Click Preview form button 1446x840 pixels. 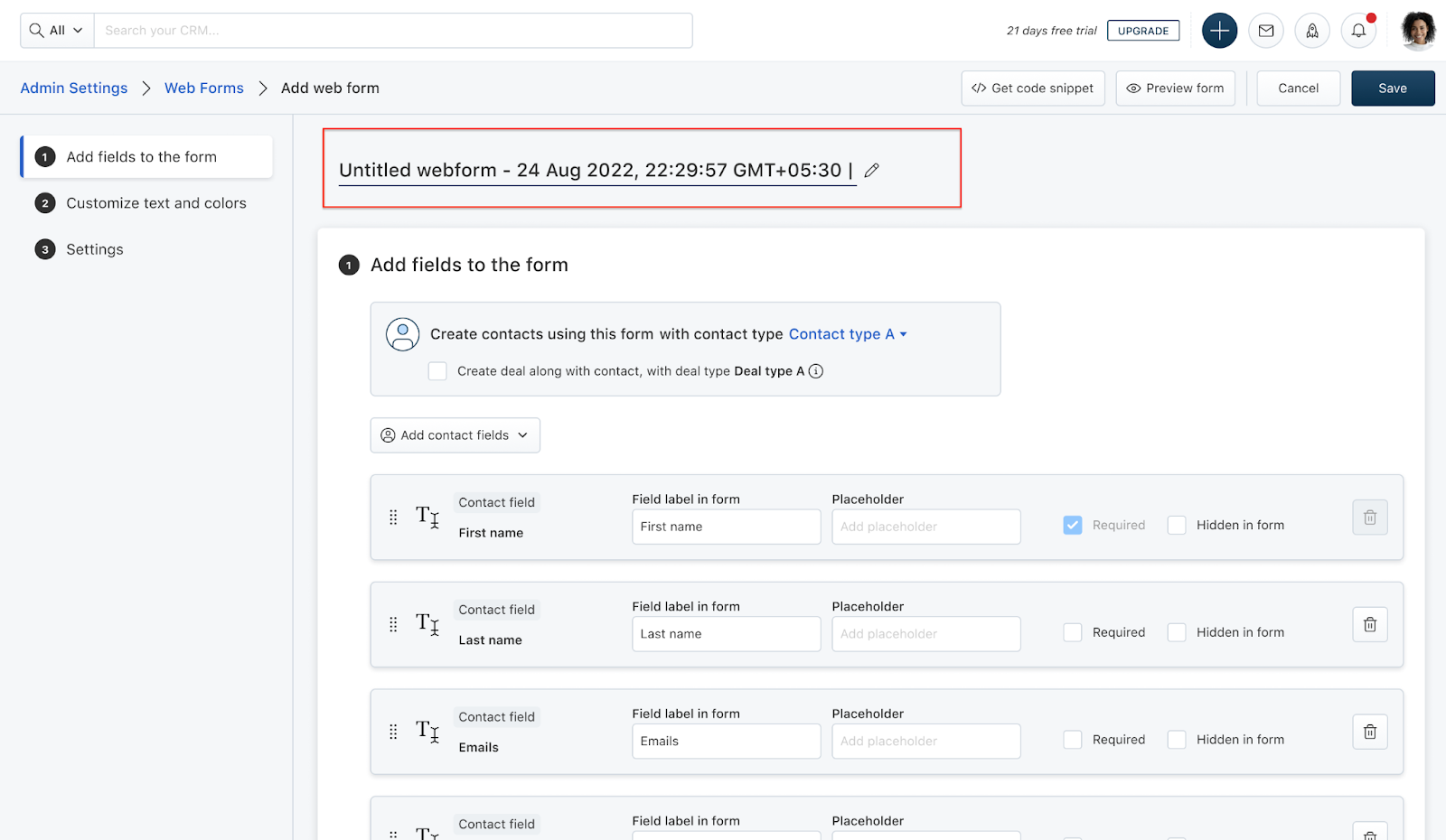[x=1176, y=89]
